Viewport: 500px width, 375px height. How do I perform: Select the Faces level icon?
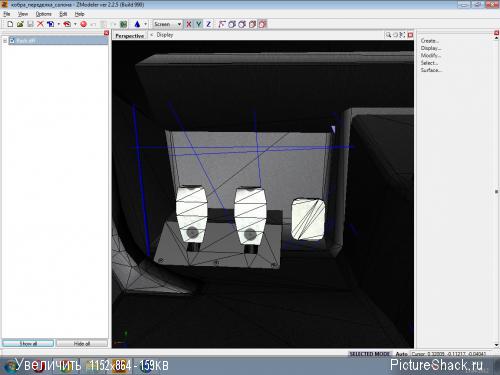242,24
